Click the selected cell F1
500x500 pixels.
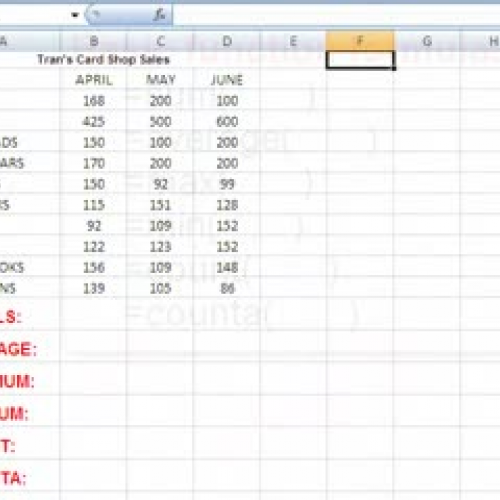coord(360,60)
